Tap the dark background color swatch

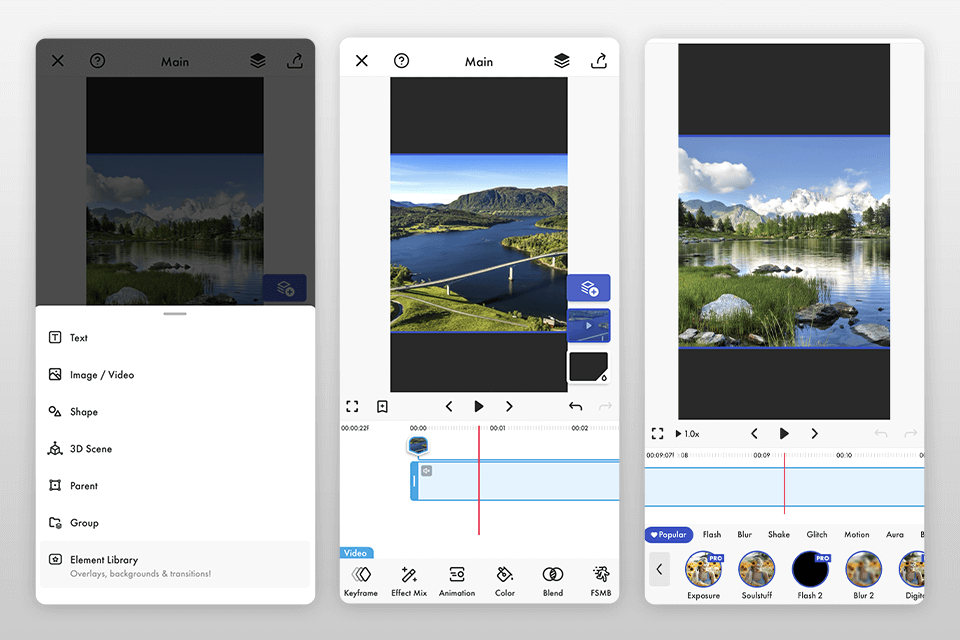coord(588,367)
